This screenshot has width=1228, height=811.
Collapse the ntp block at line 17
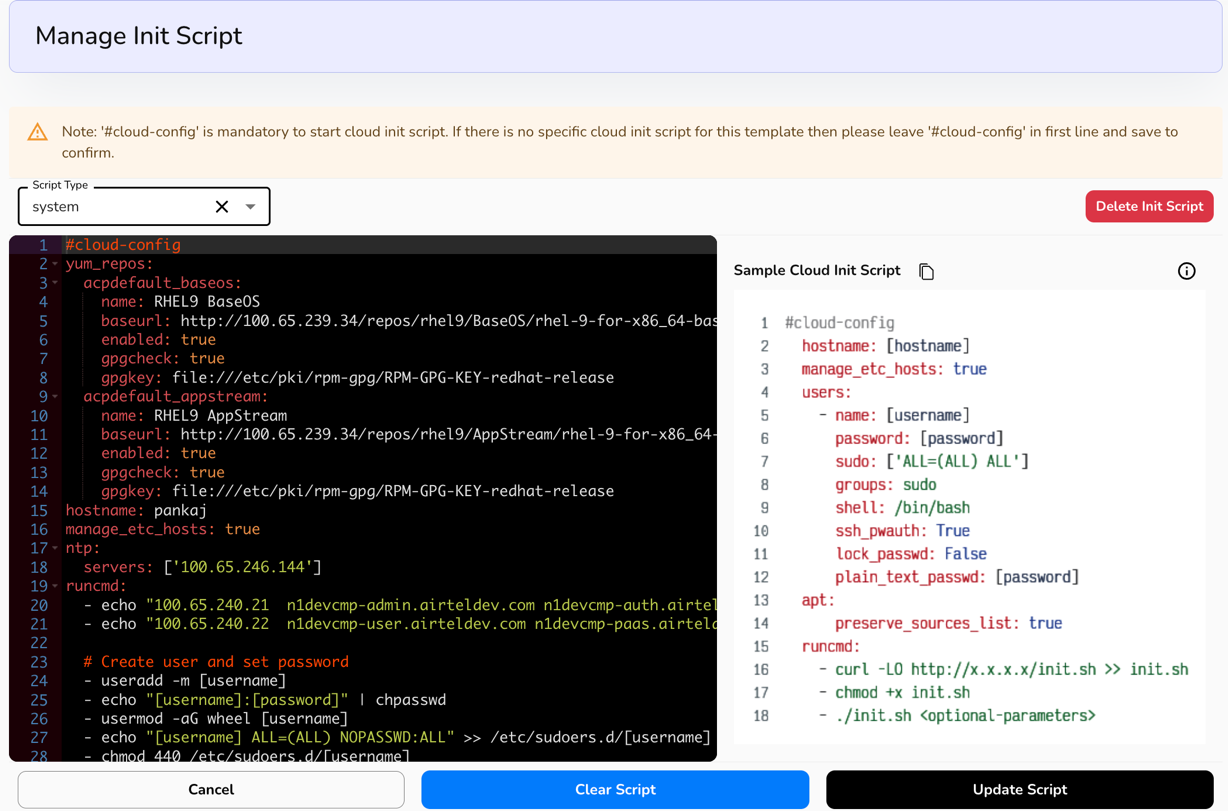point(55,549)
